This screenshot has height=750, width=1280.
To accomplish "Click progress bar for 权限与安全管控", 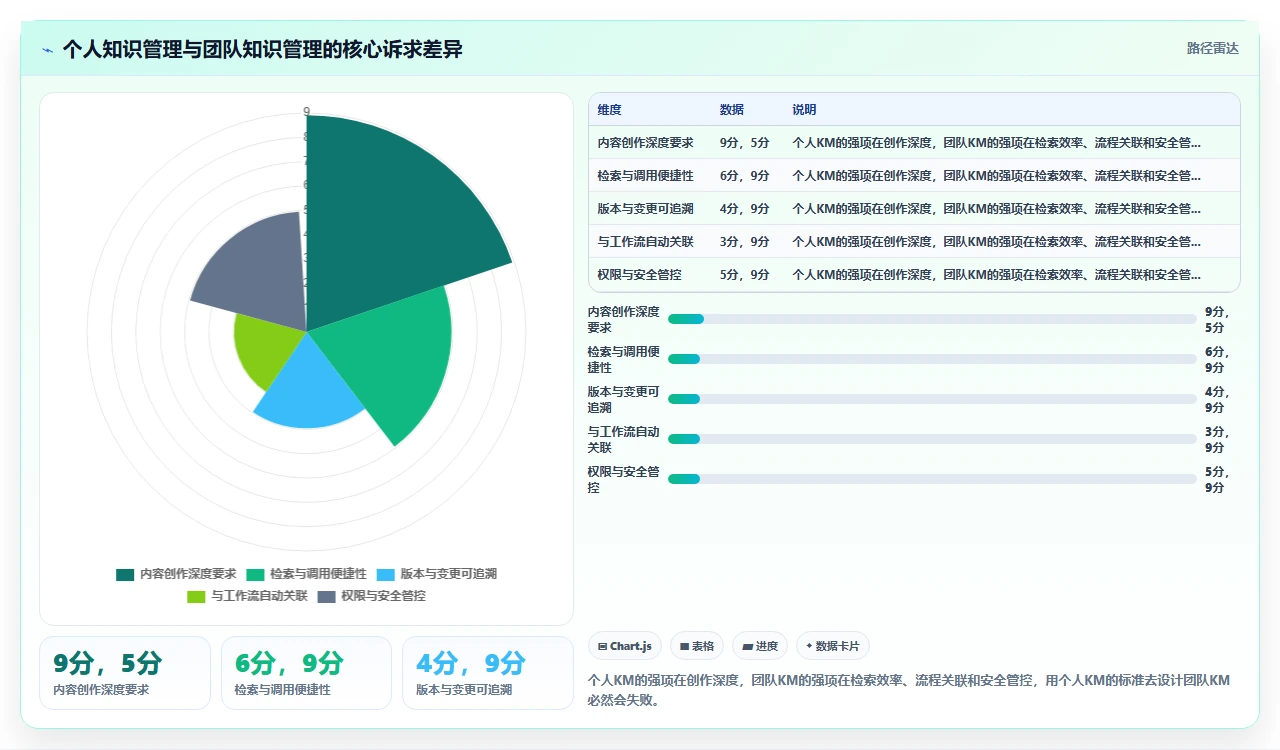I will (x=932, y=479).
